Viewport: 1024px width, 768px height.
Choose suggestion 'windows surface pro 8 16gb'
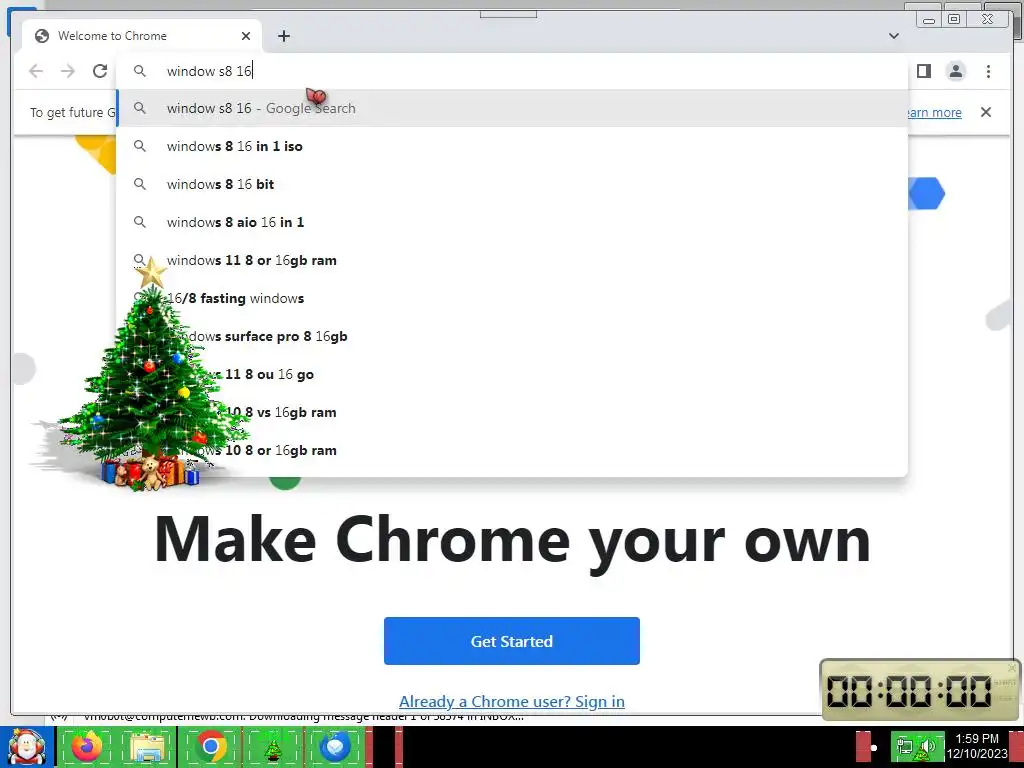pyautogui.click(x=512, y=336)
